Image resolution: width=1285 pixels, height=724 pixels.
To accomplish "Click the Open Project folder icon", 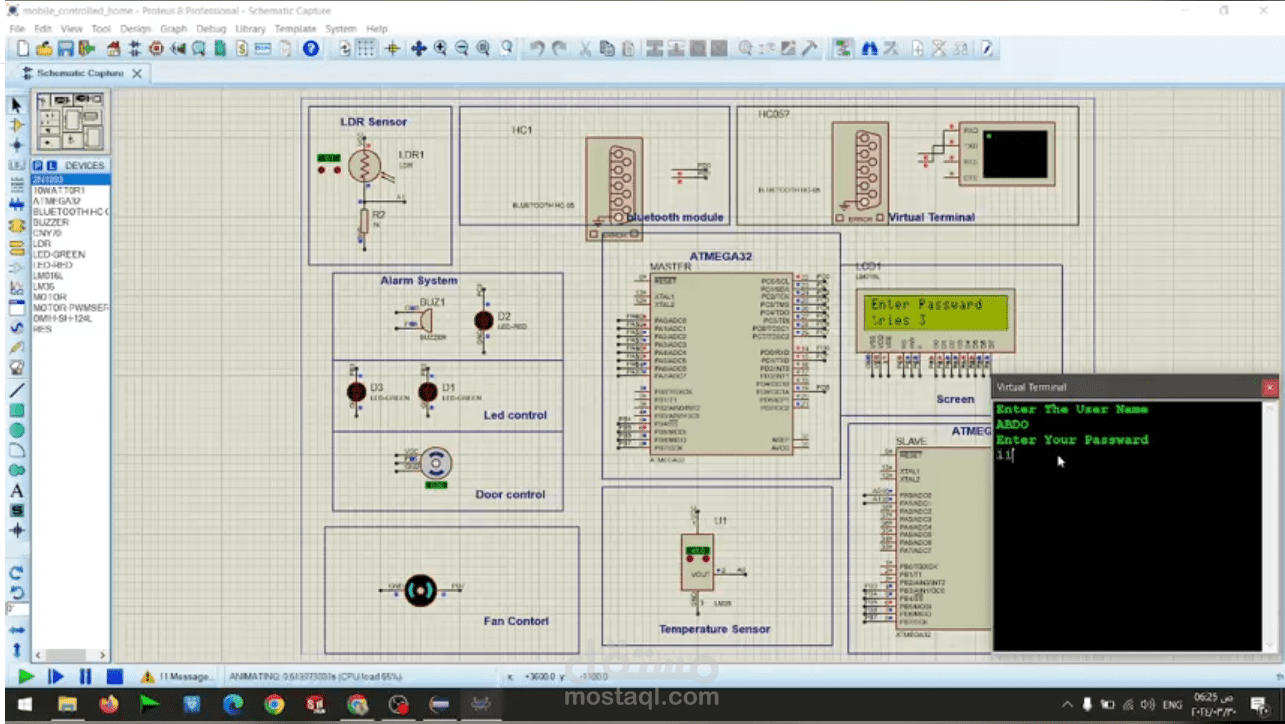I will (44, 48).
